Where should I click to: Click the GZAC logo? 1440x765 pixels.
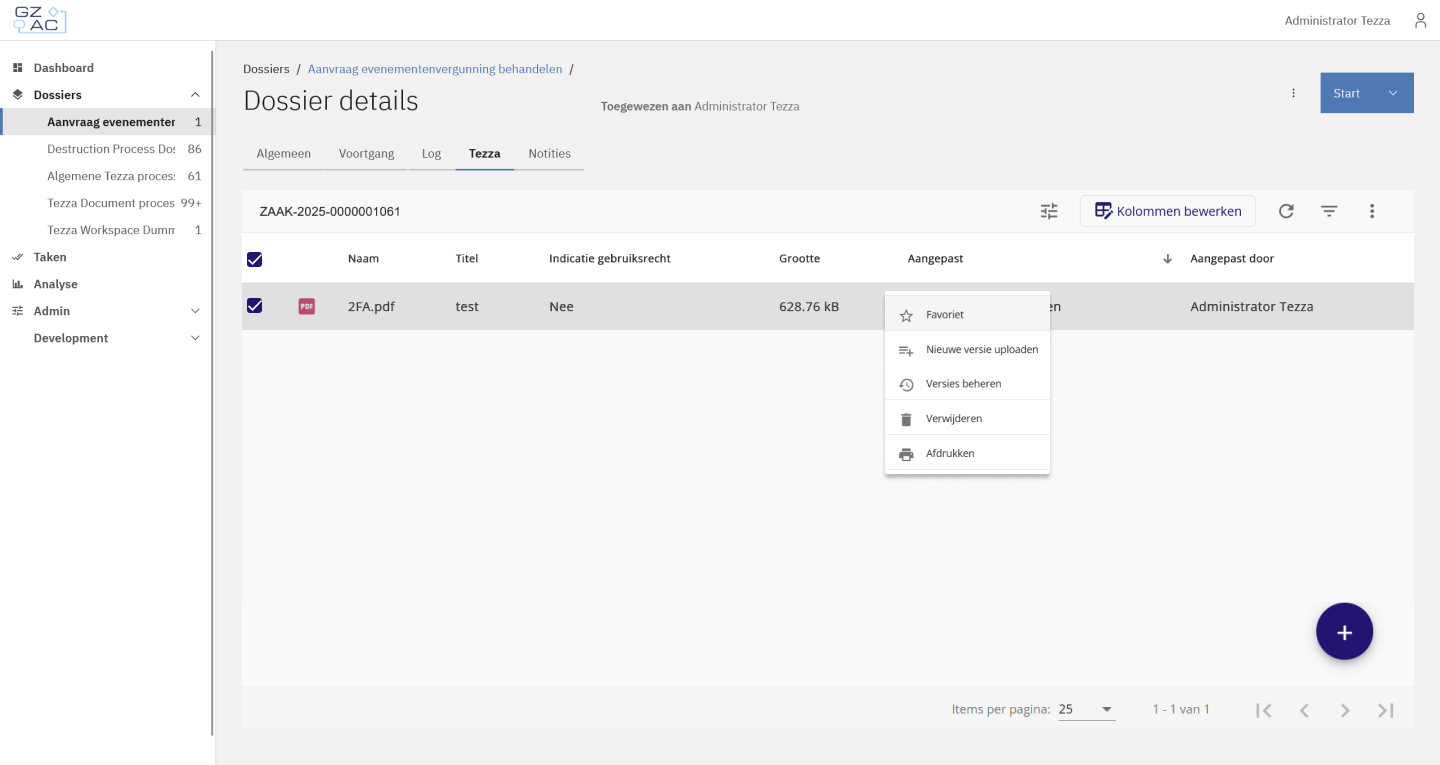coord(40,20)
